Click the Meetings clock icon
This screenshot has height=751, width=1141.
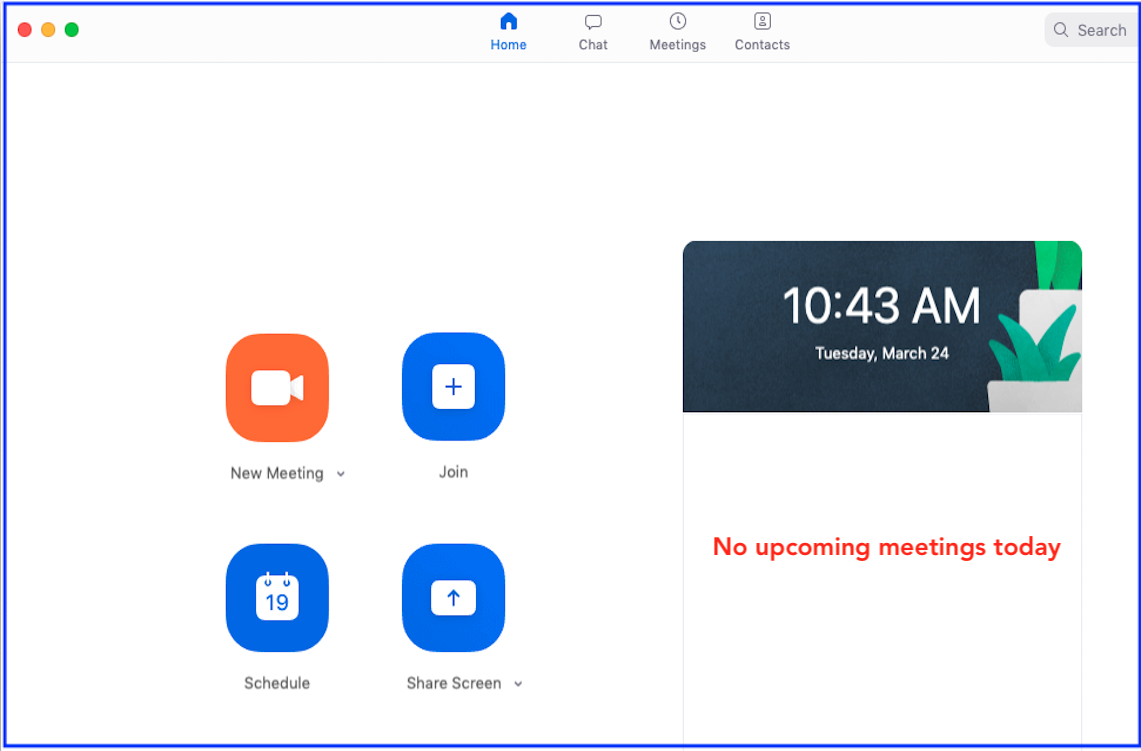(677, 22)
